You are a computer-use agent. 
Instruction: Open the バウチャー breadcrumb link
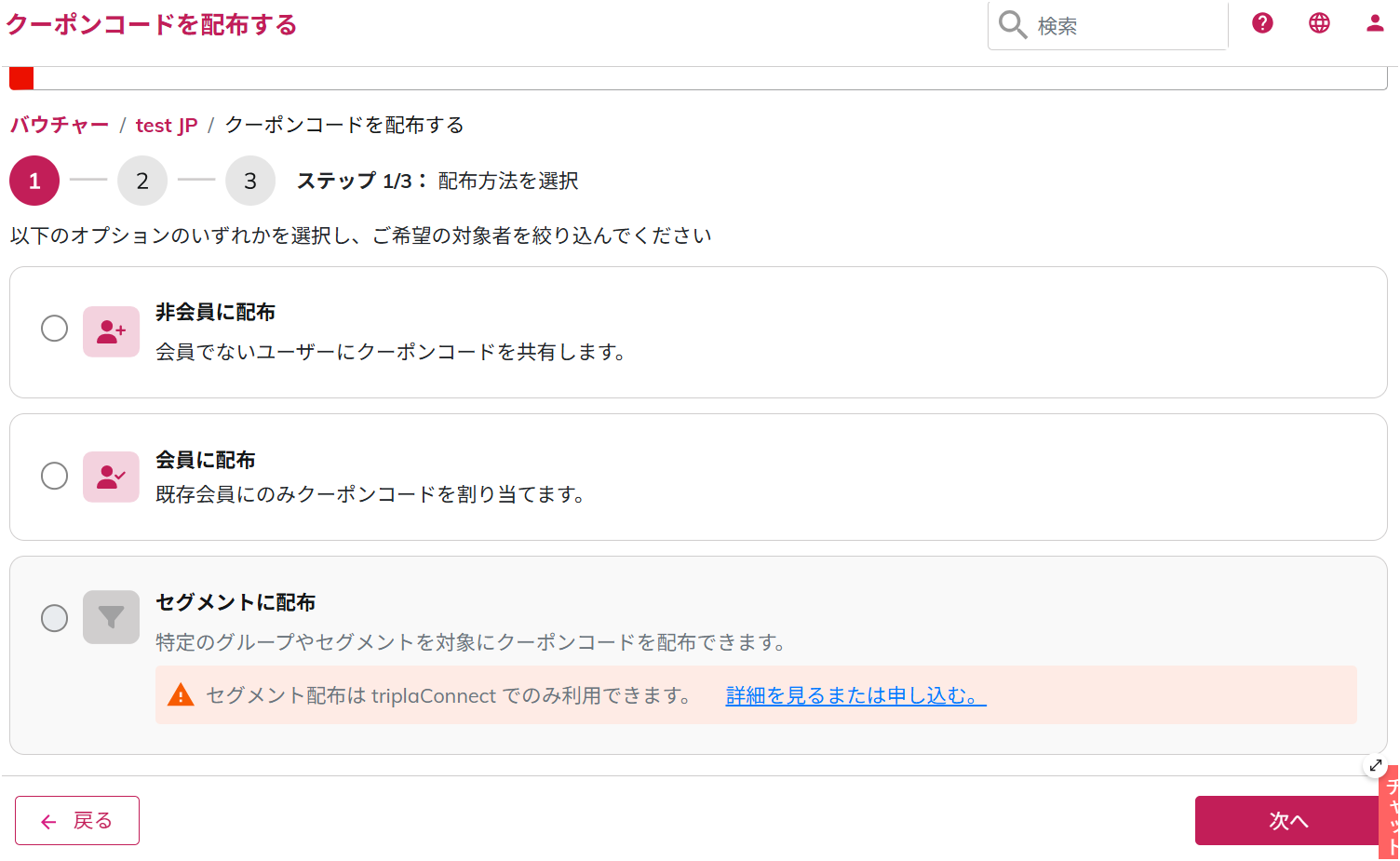(x=60, y=125)
